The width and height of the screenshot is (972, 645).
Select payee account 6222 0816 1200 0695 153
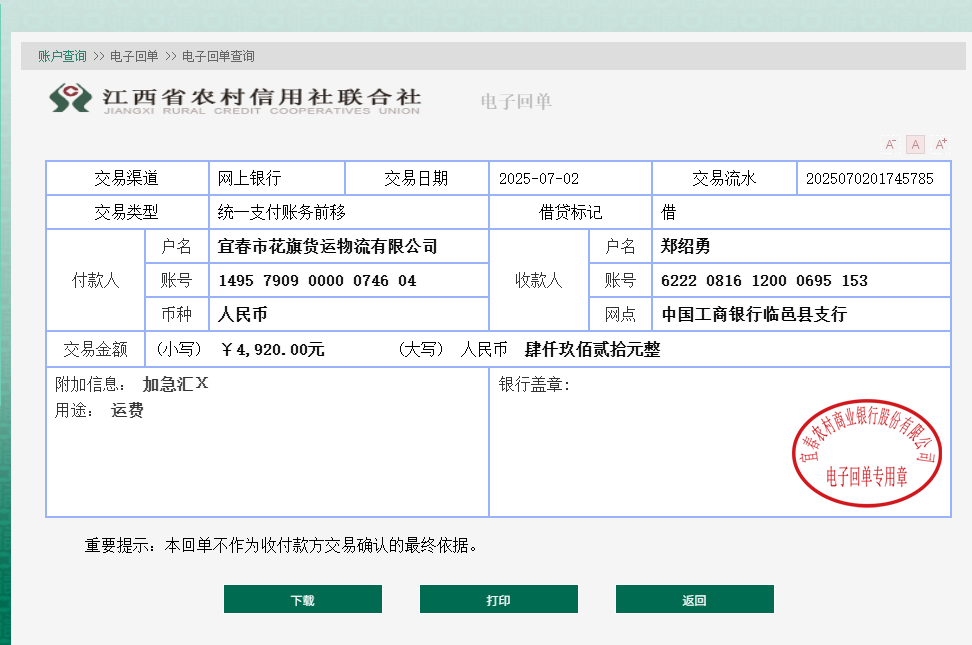[764, 281]
